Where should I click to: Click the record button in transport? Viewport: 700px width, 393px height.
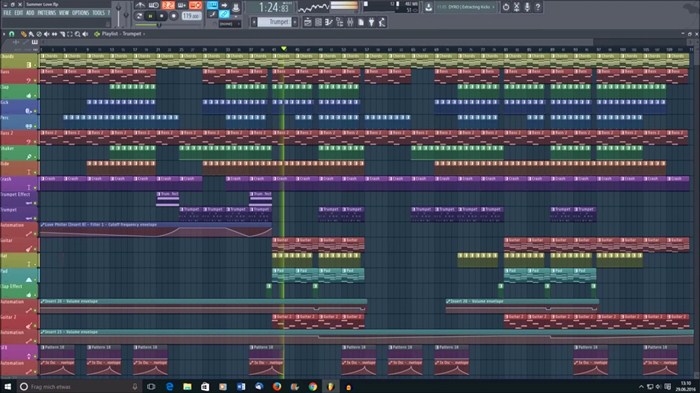174,16
